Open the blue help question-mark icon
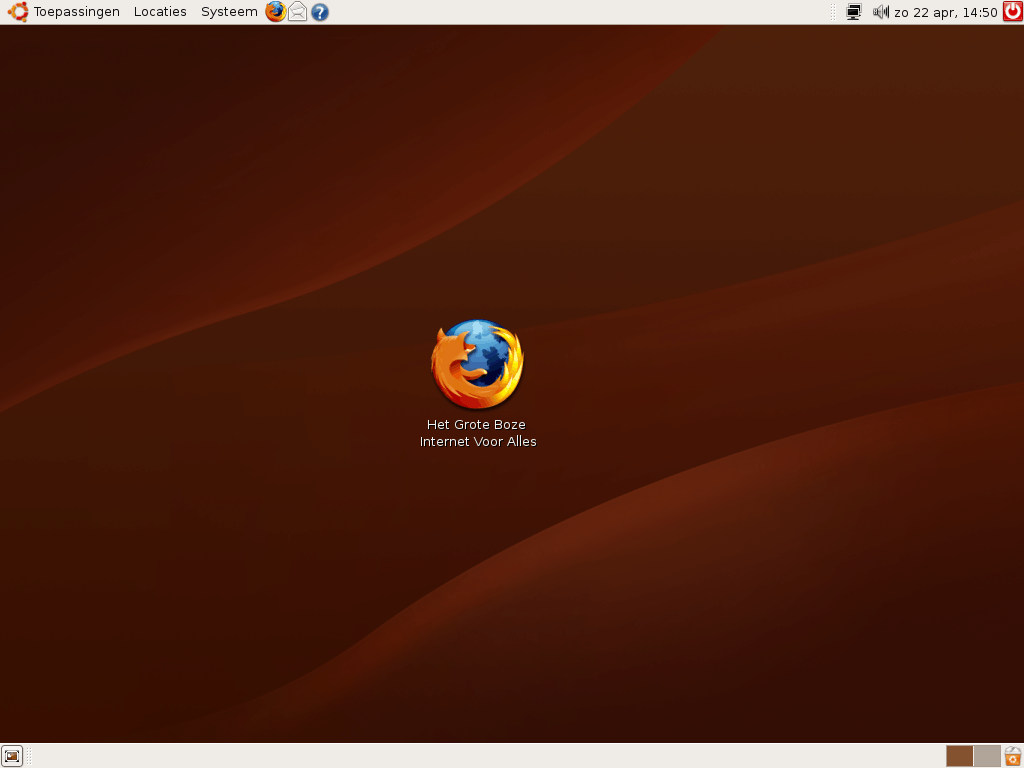 pos(319,12)
